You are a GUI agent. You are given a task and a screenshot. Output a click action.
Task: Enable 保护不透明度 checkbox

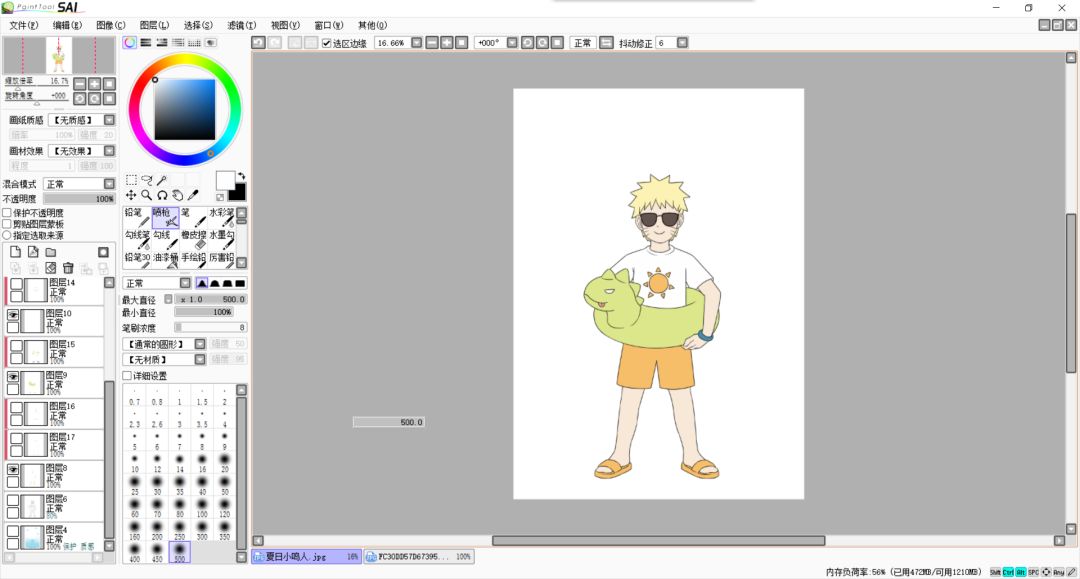click(x=7, y=213)
